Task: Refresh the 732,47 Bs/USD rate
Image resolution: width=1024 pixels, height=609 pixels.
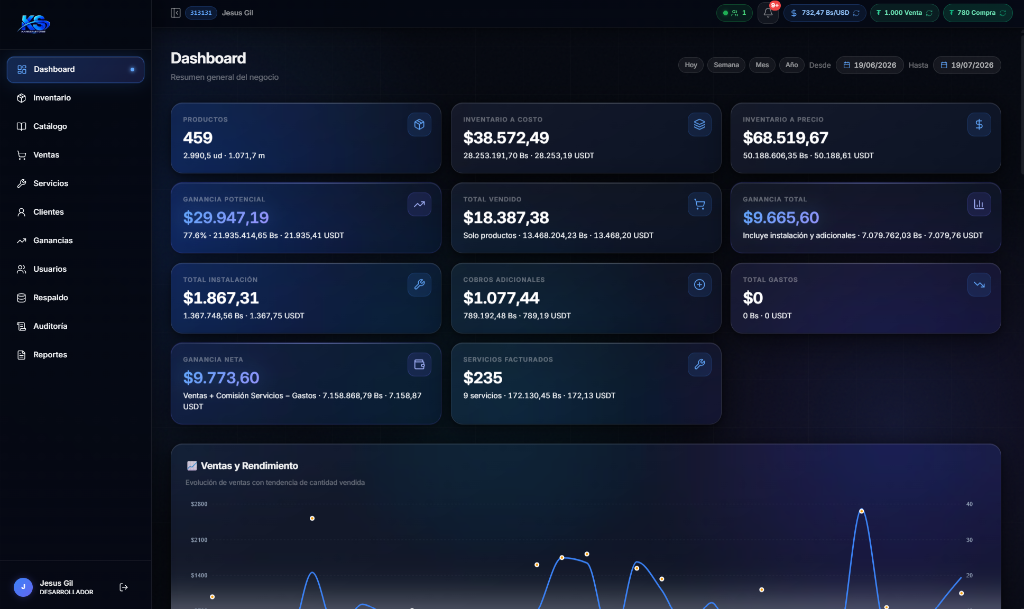Action: 856,13
